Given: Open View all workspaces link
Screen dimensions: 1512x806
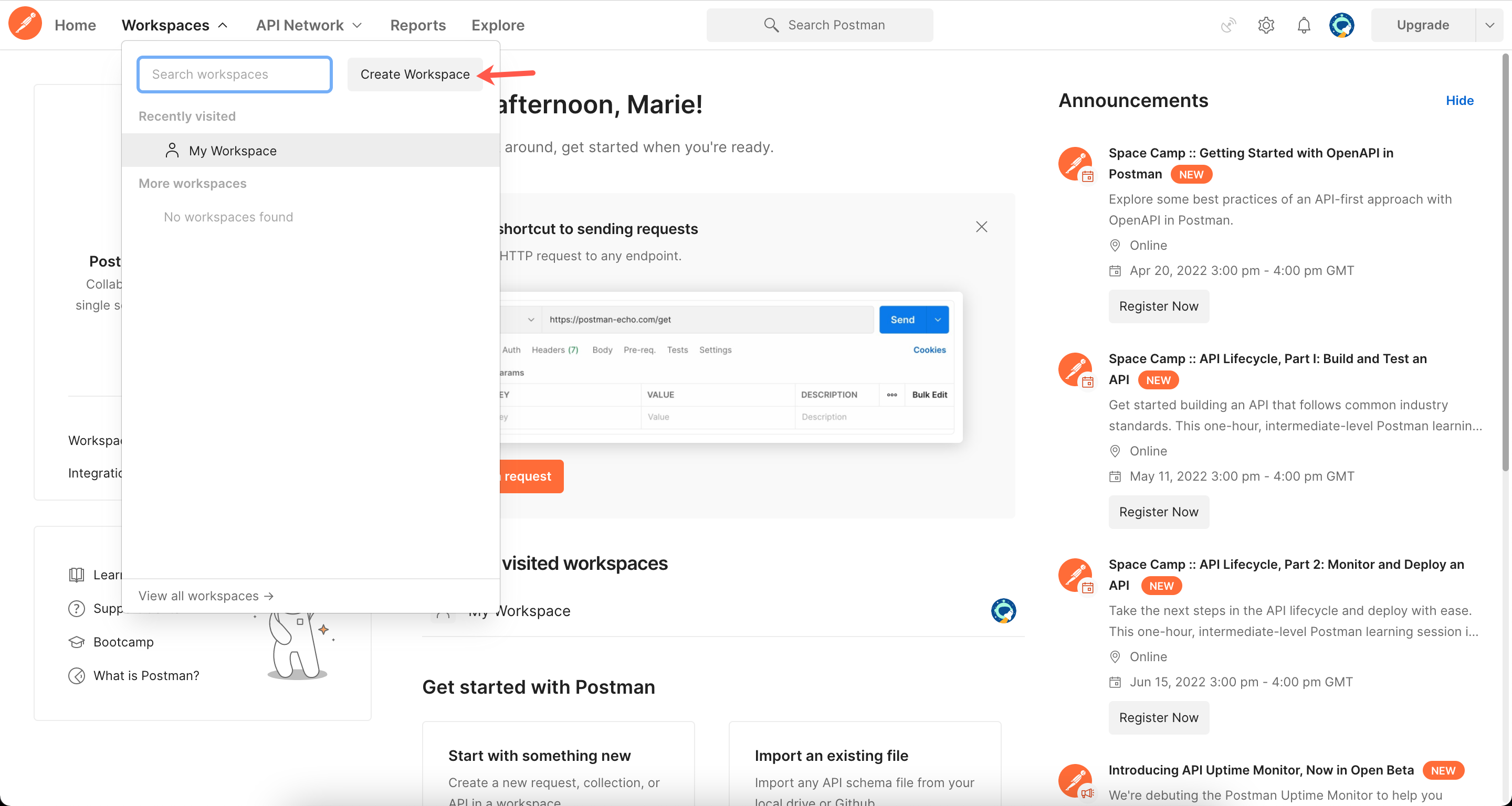Looking at the screenshot, I should 205,596.
